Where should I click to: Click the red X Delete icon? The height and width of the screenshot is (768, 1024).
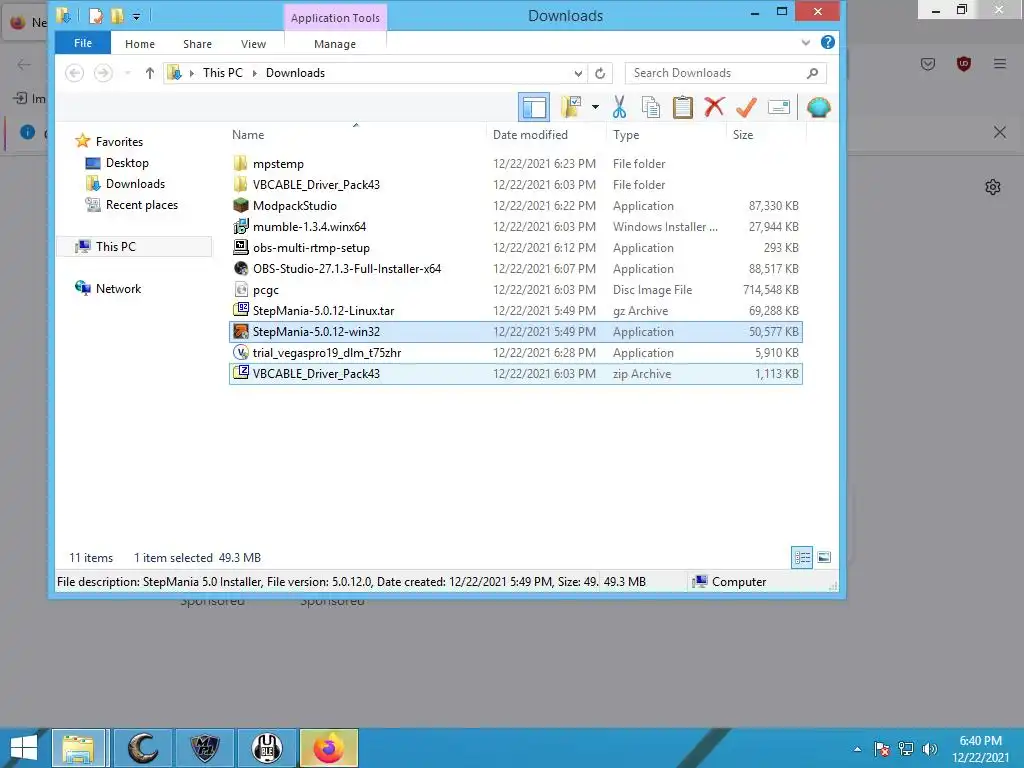[714, 106]
